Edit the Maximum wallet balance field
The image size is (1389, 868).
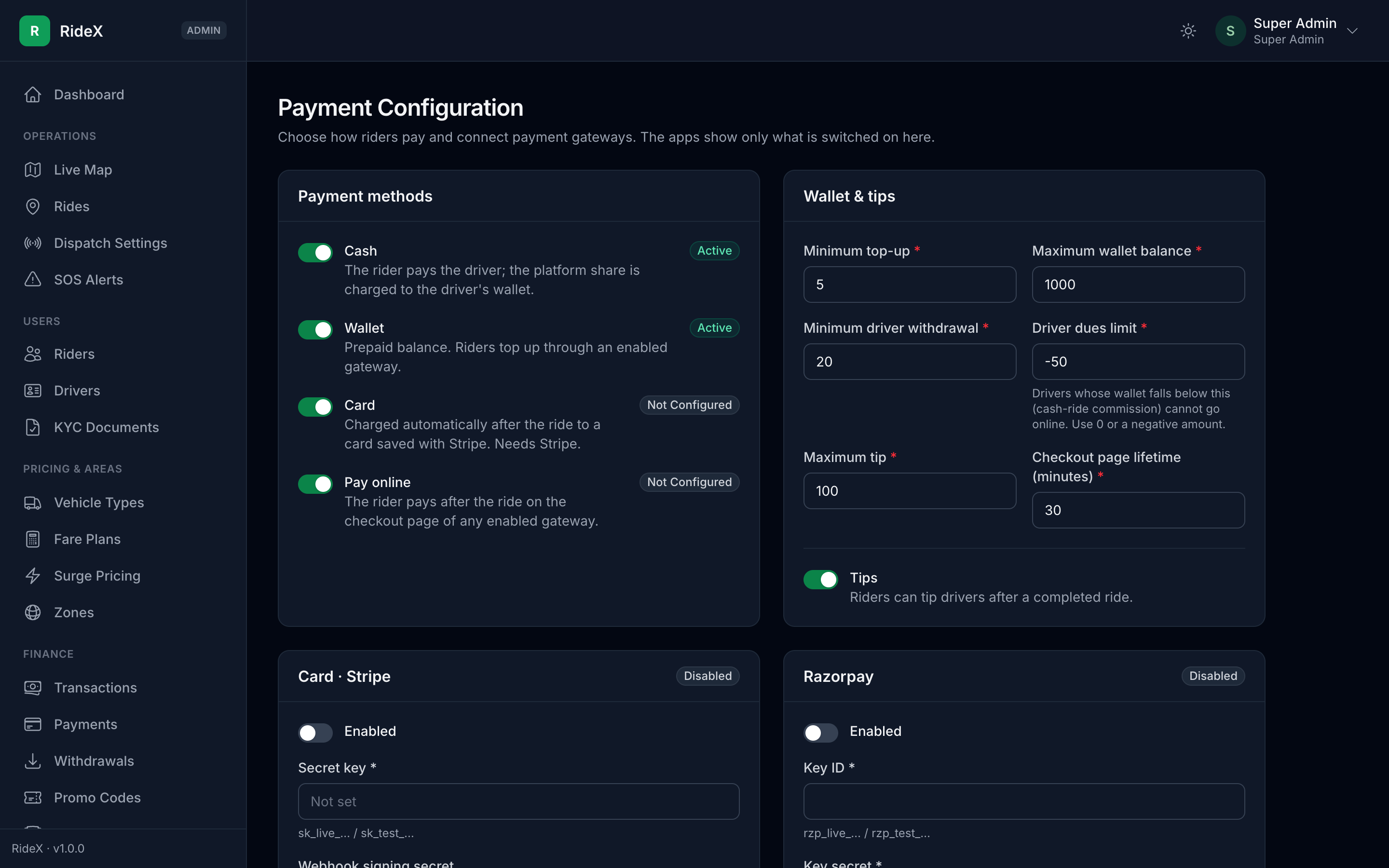(x=1138, y=285)
